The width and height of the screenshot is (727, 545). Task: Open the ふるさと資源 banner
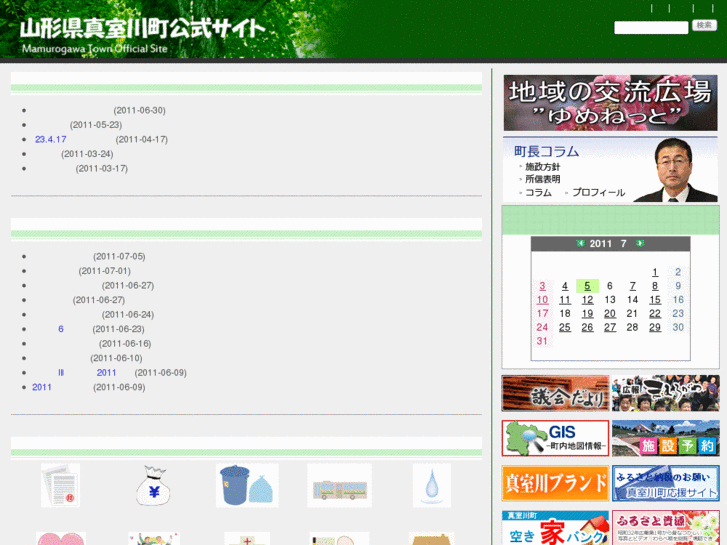coord(665,528)
